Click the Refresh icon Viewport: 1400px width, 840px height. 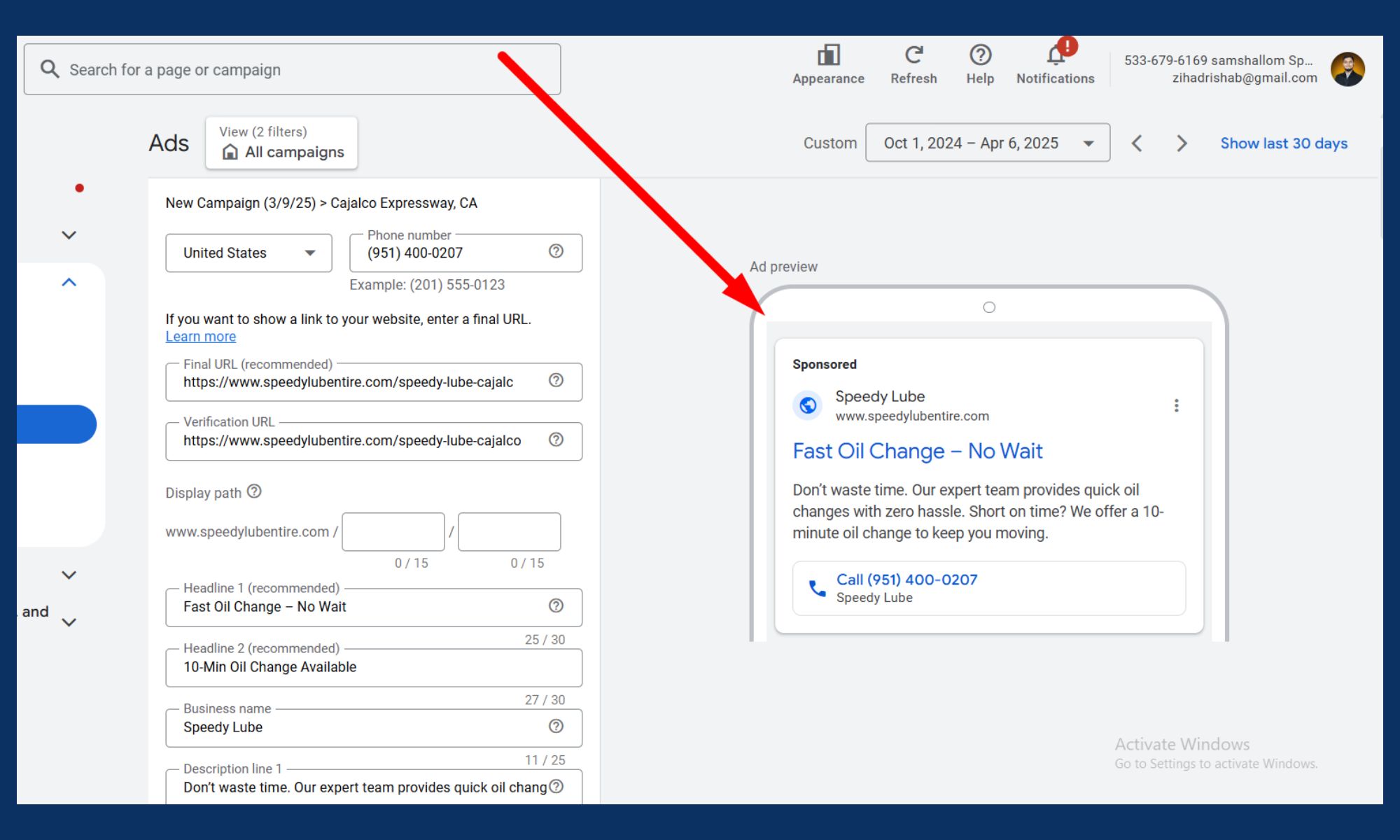click(913, 55)
